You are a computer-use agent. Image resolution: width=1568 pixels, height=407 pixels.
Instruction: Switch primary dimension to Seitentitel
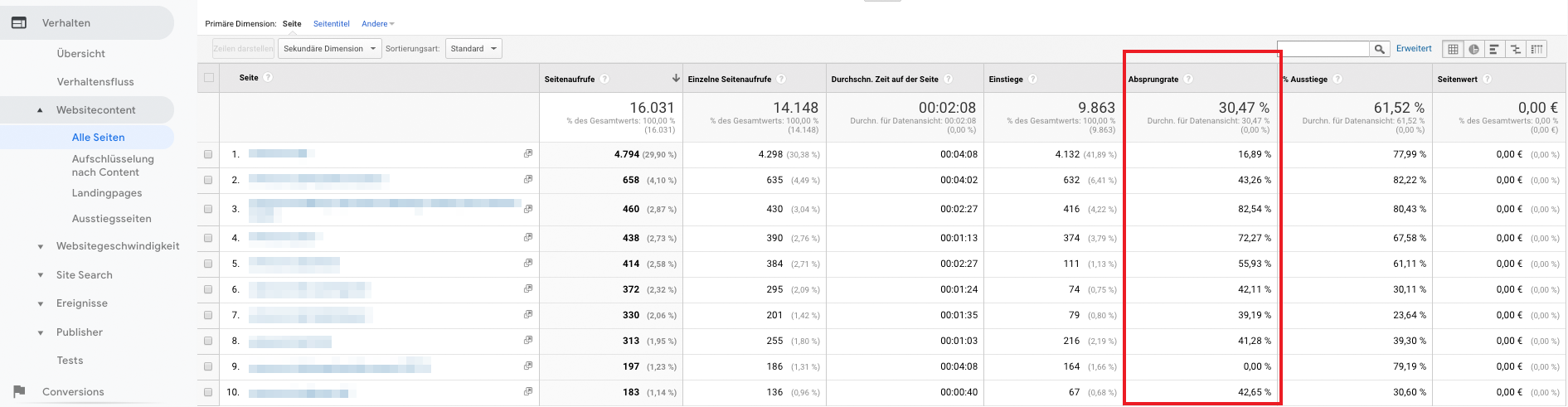click(332, 24)
